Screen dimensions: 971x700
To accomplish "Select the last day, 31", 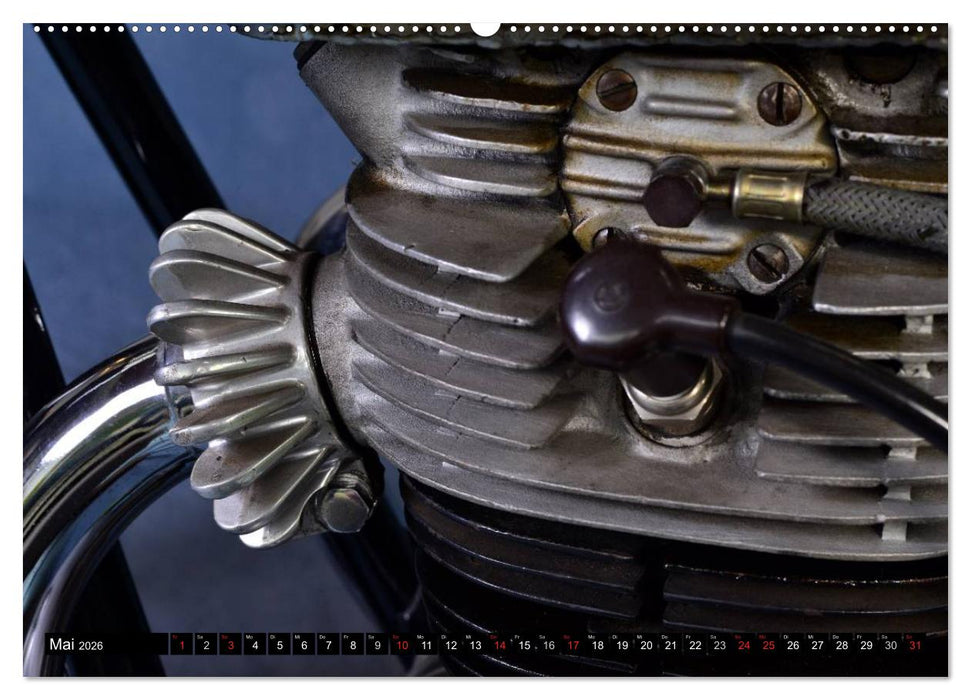I will click(916, 645).
